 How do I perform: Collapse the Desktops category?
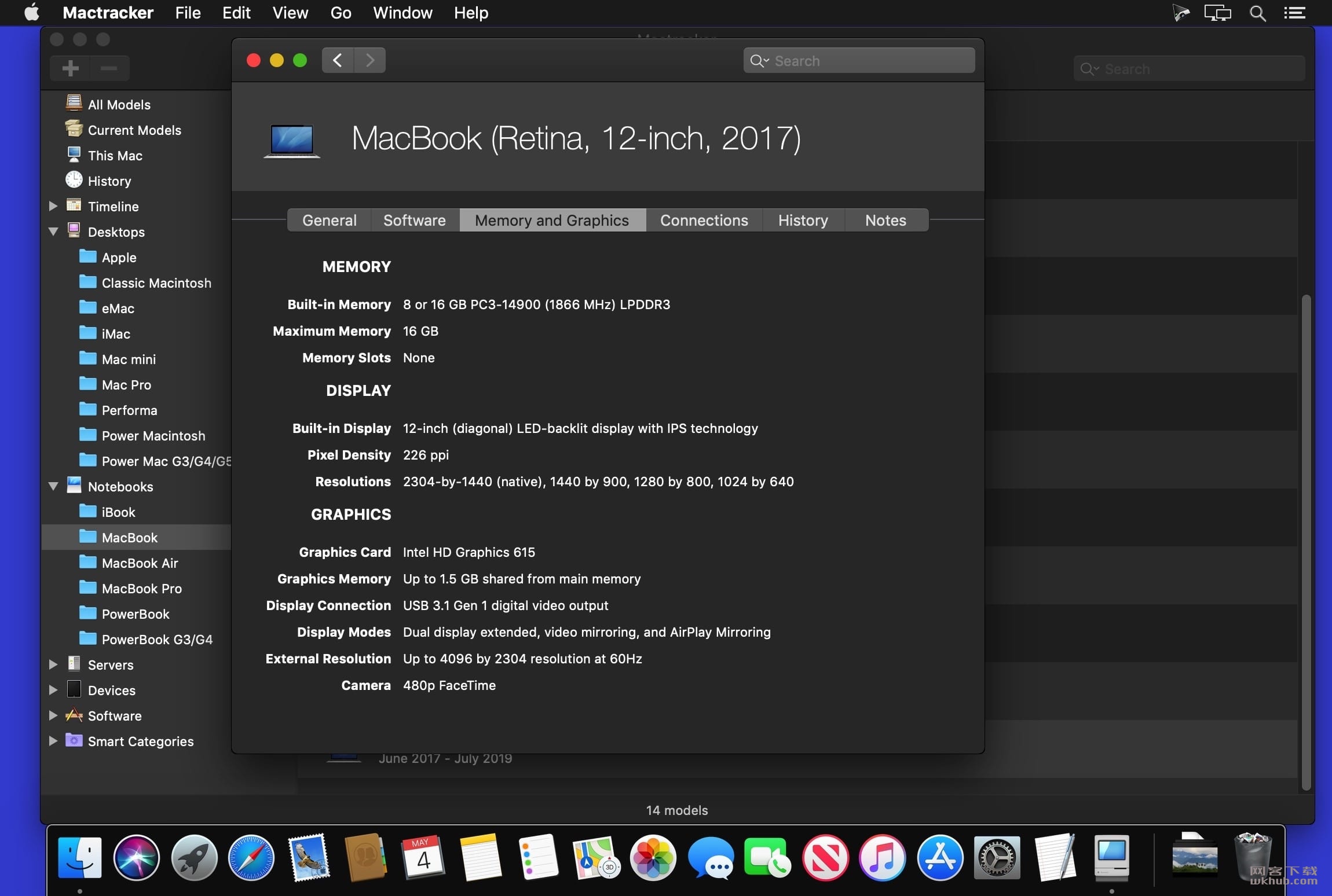pyautogui.click(x=53, y=232)
